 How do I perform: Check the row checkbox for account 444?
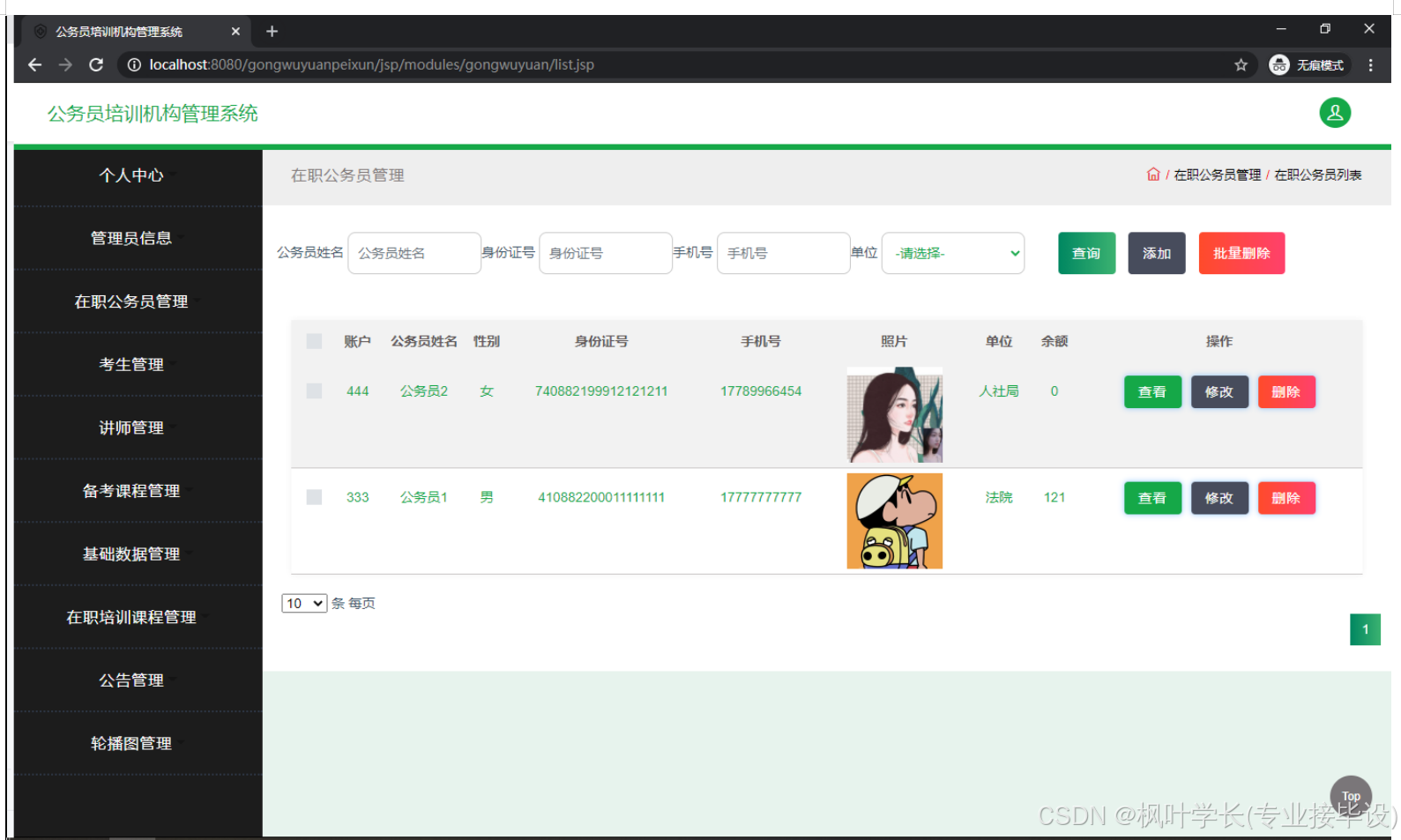coord(314,390)
